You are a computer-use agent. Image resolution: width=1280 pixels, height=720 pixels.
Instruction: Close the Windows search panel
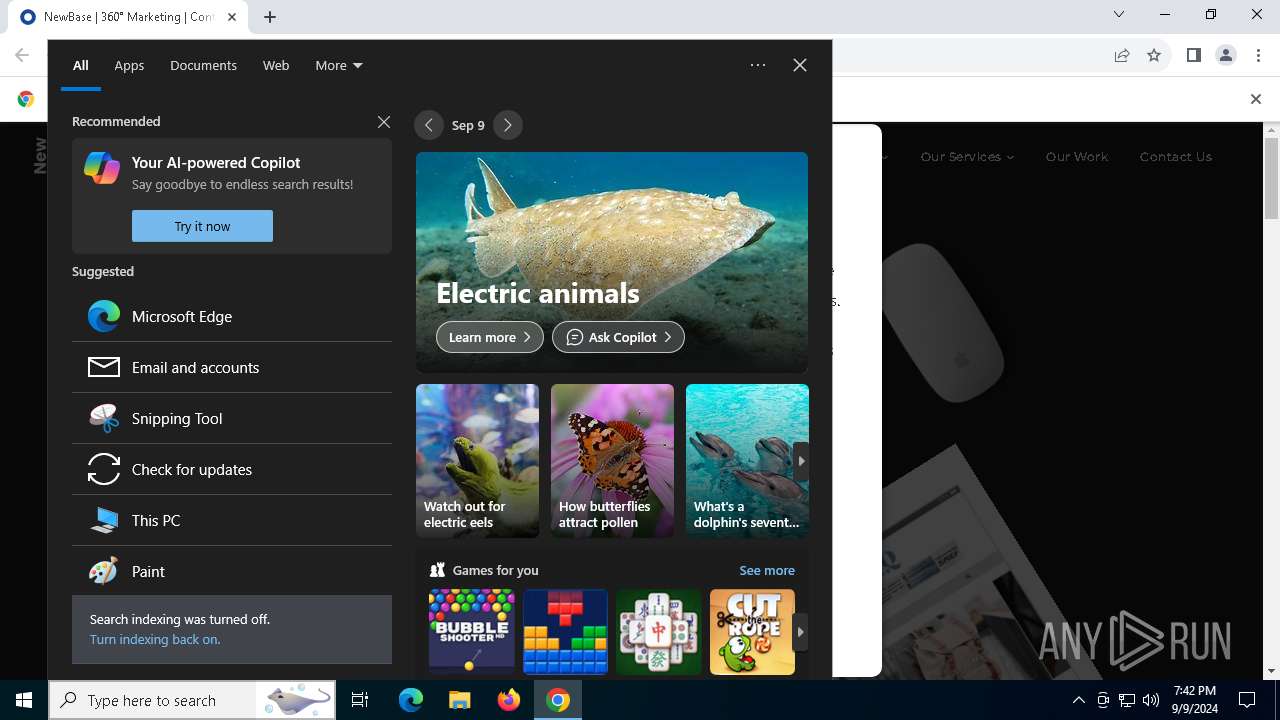[x=800, y=65]
